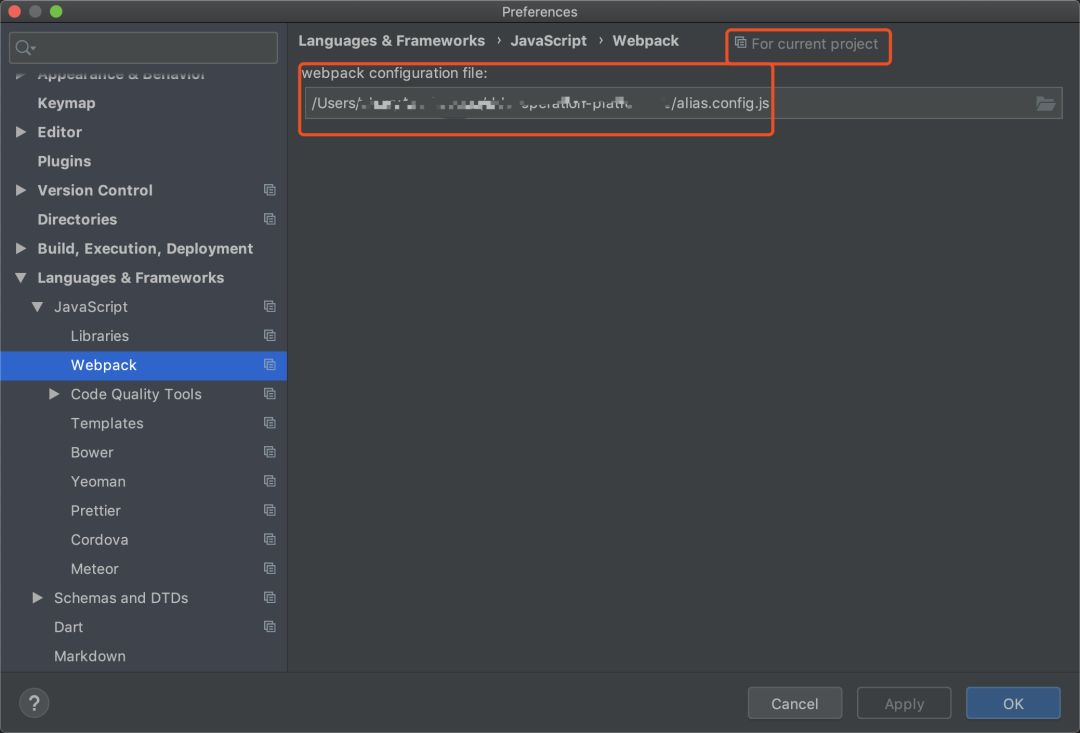Image resolution: width=1080 pixels, height=733 pixels.
Task: Expand the Schemas and DTDs node
Action: point(37,598)
